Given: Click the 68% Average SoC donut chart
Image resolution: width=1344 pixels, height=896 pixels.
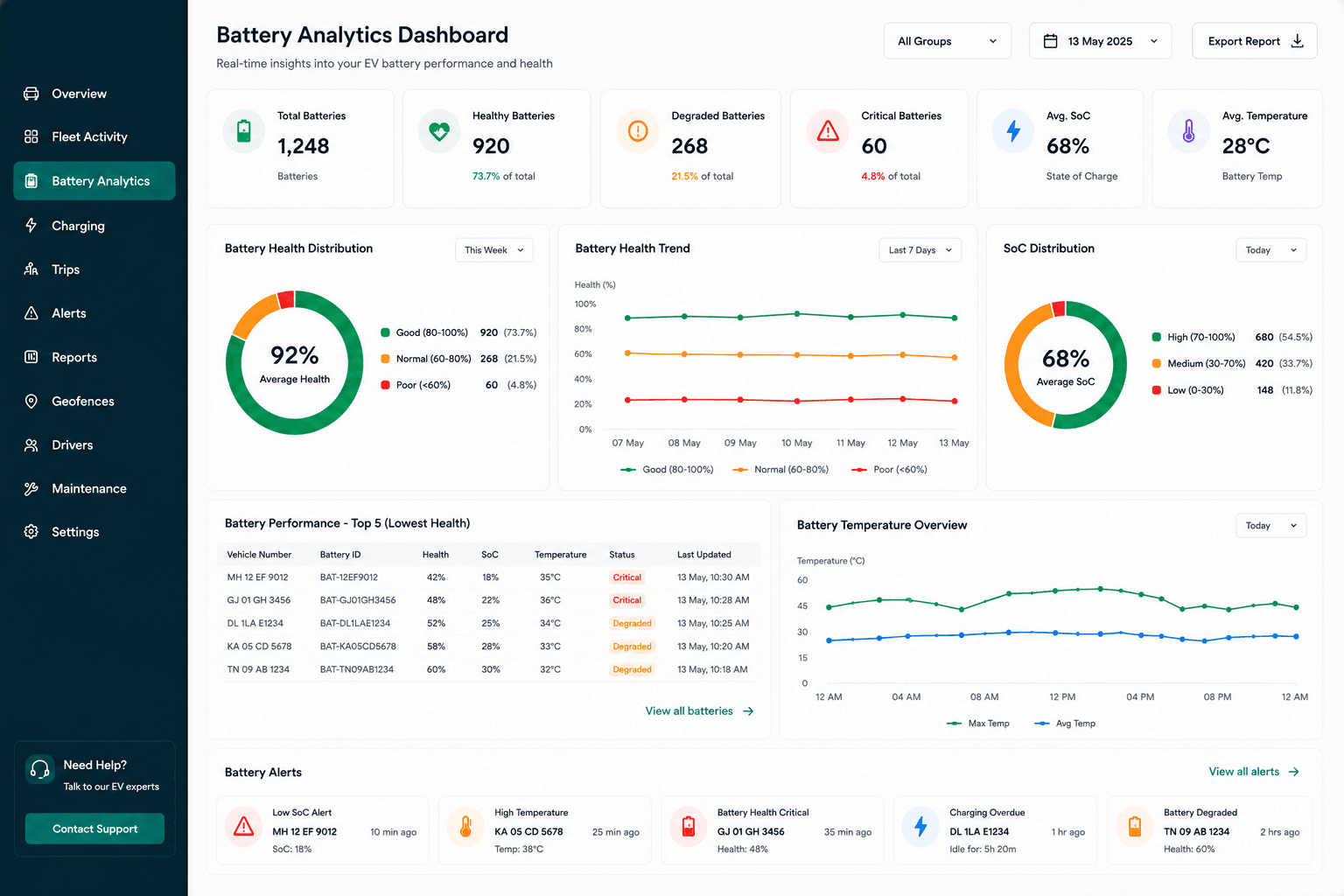Looking at the screenshot, I should [1066, 365].
